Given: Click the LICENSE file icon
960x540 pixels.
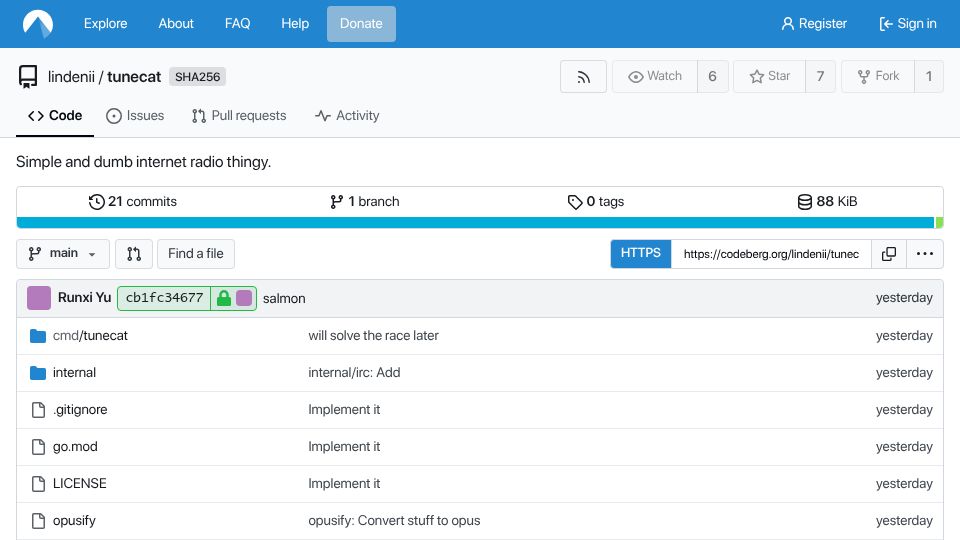Looking at the screenshot, I should tap(38, 484).
